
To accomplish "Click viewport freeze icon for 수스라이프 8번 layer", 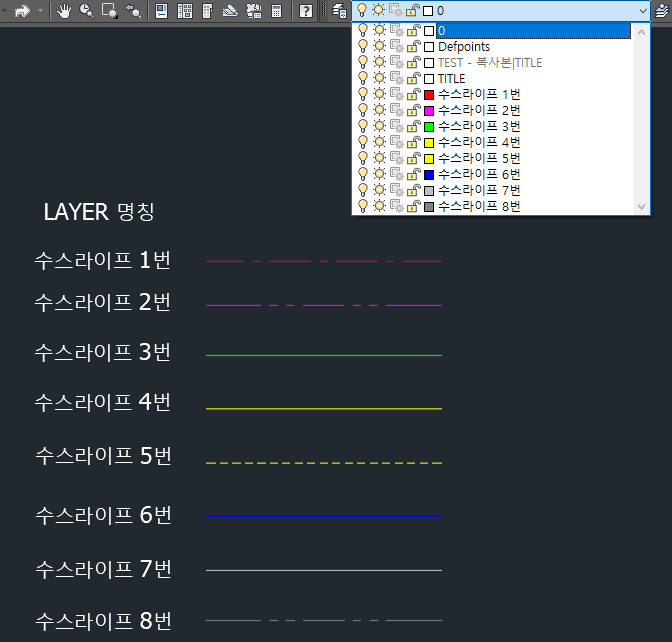I will coord(397,207).
